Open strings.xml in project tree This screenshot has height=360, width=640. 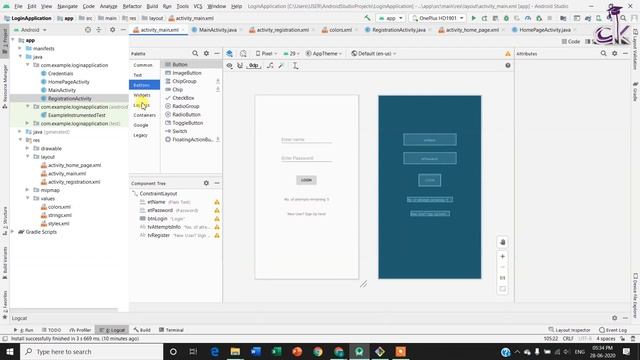[60, 215]
